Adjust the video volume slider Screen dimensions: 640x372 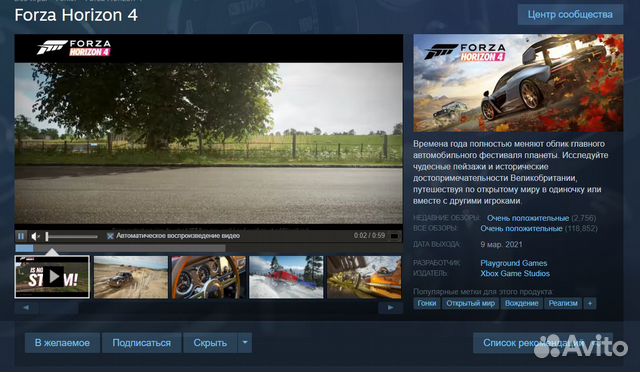(72, 236)
